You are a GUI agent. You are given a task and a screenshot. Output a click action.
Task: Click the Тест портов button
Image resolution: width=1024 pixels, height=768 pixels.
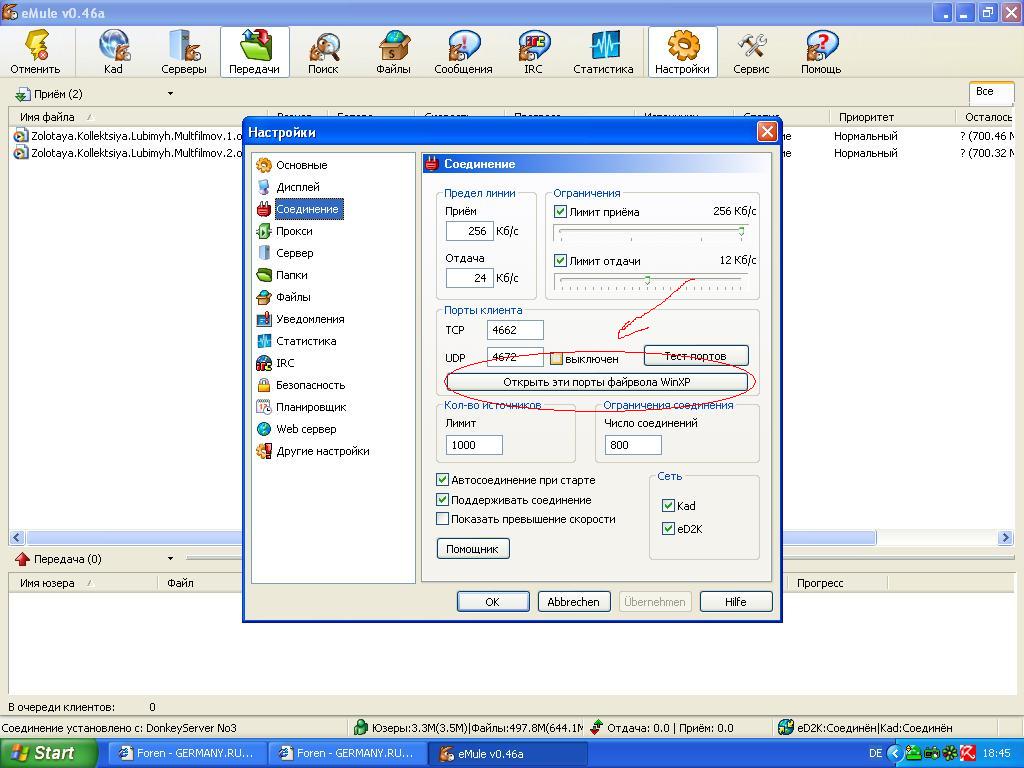tap(696, 356)
